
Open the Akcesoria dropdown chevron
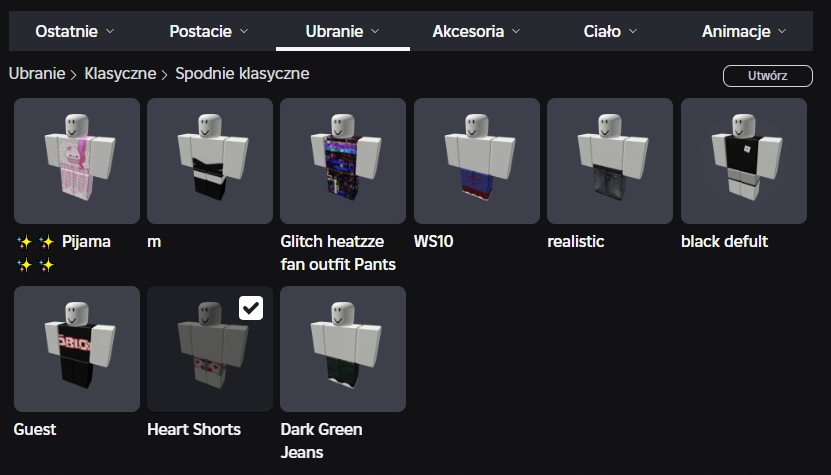click(x=516, y=31)
